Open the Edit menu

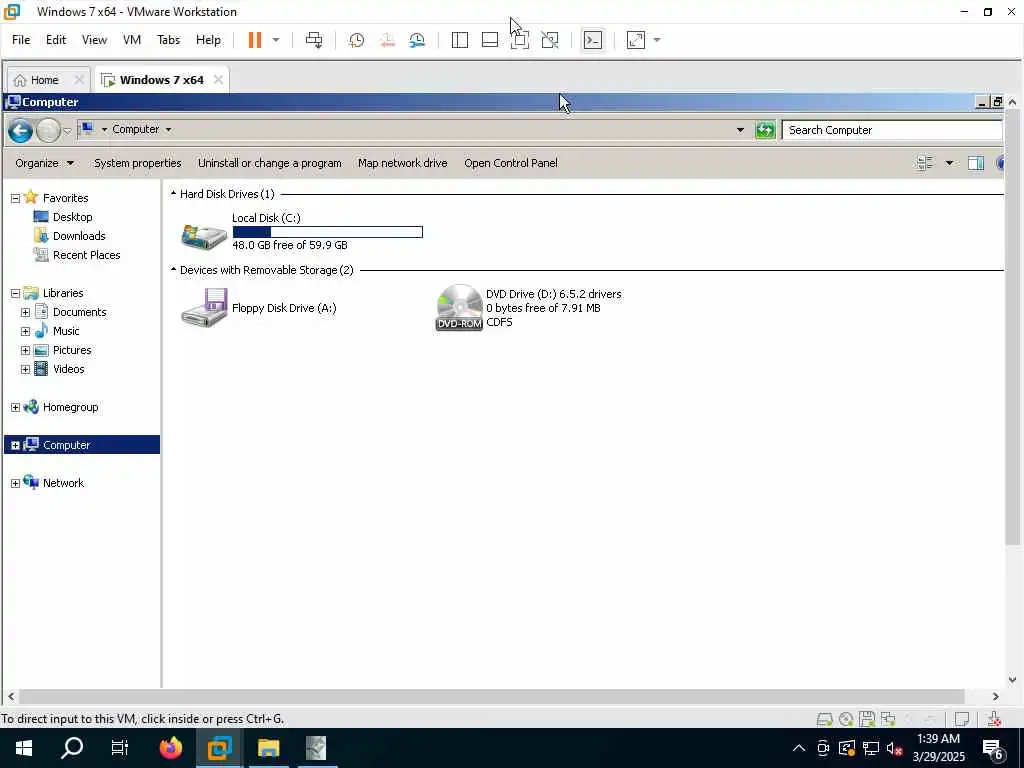point(56,40)
